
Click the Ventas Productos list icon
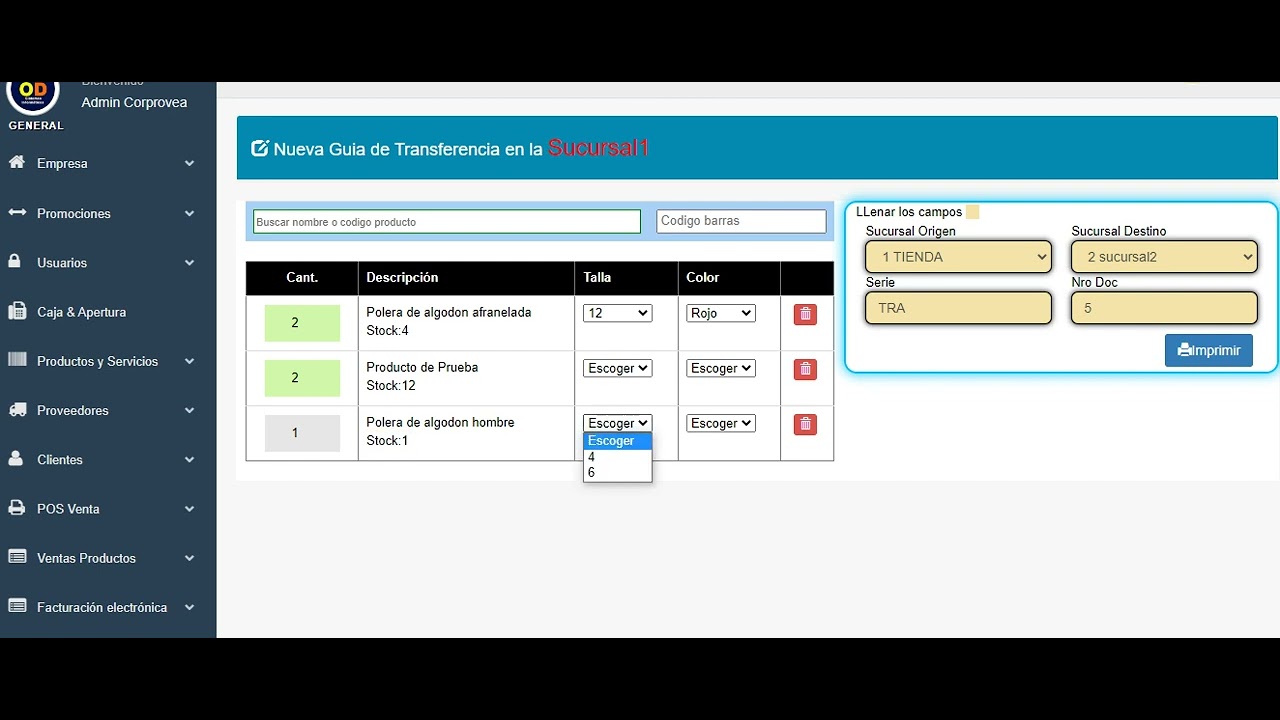click(x=17, y=557)
